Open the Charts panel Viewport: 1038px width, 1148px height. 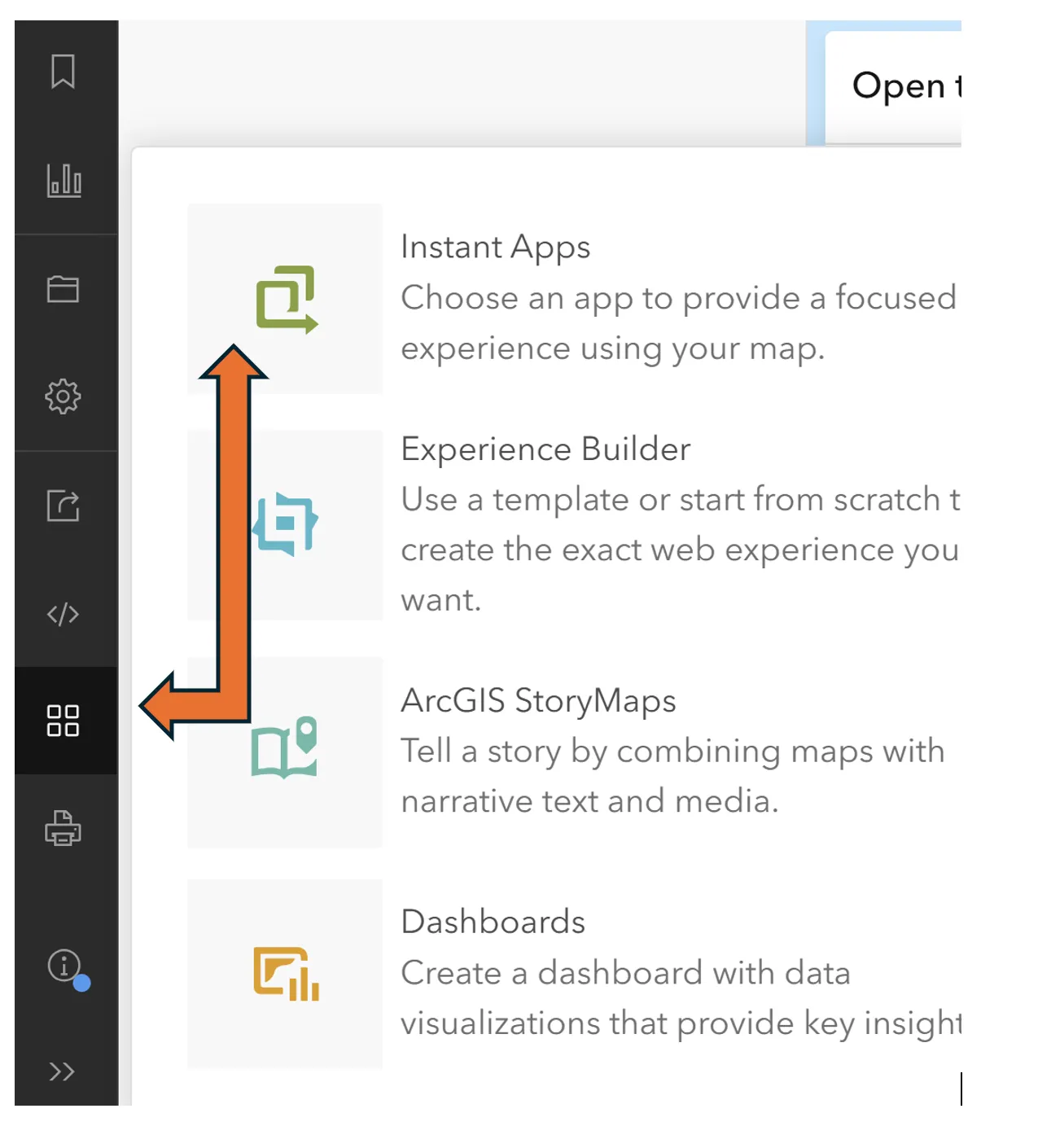65,182
